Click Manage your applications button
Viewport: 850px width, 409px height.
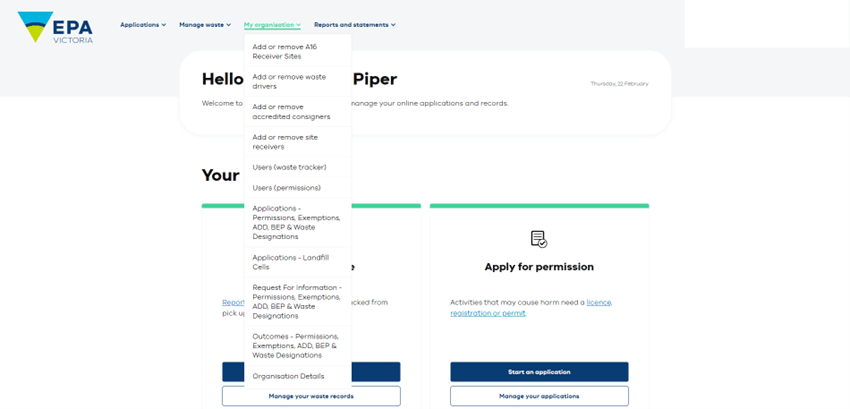point(539,396)
